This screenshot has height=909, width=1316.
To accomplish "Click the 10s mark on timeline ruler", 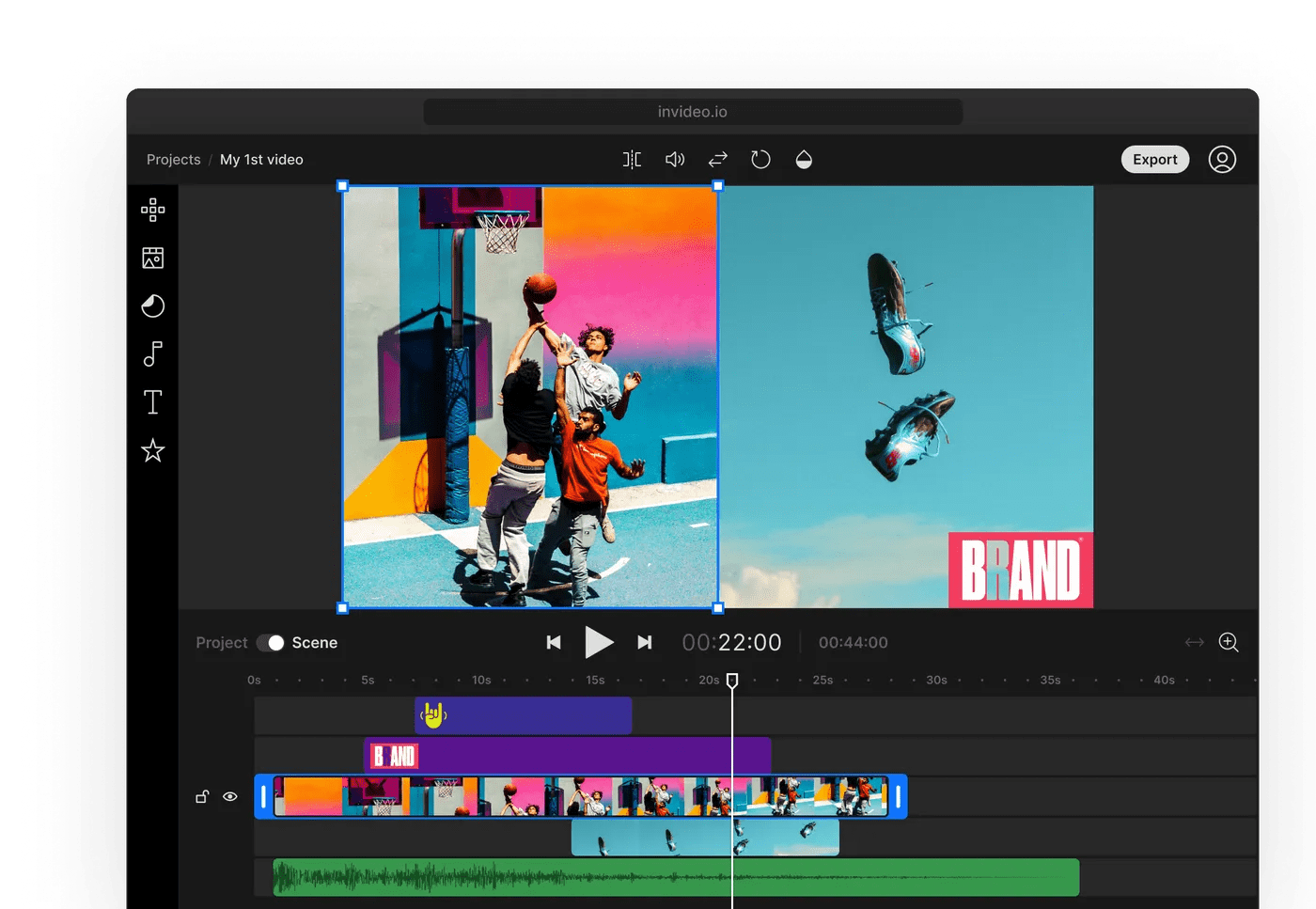I will tap(481, 680).
